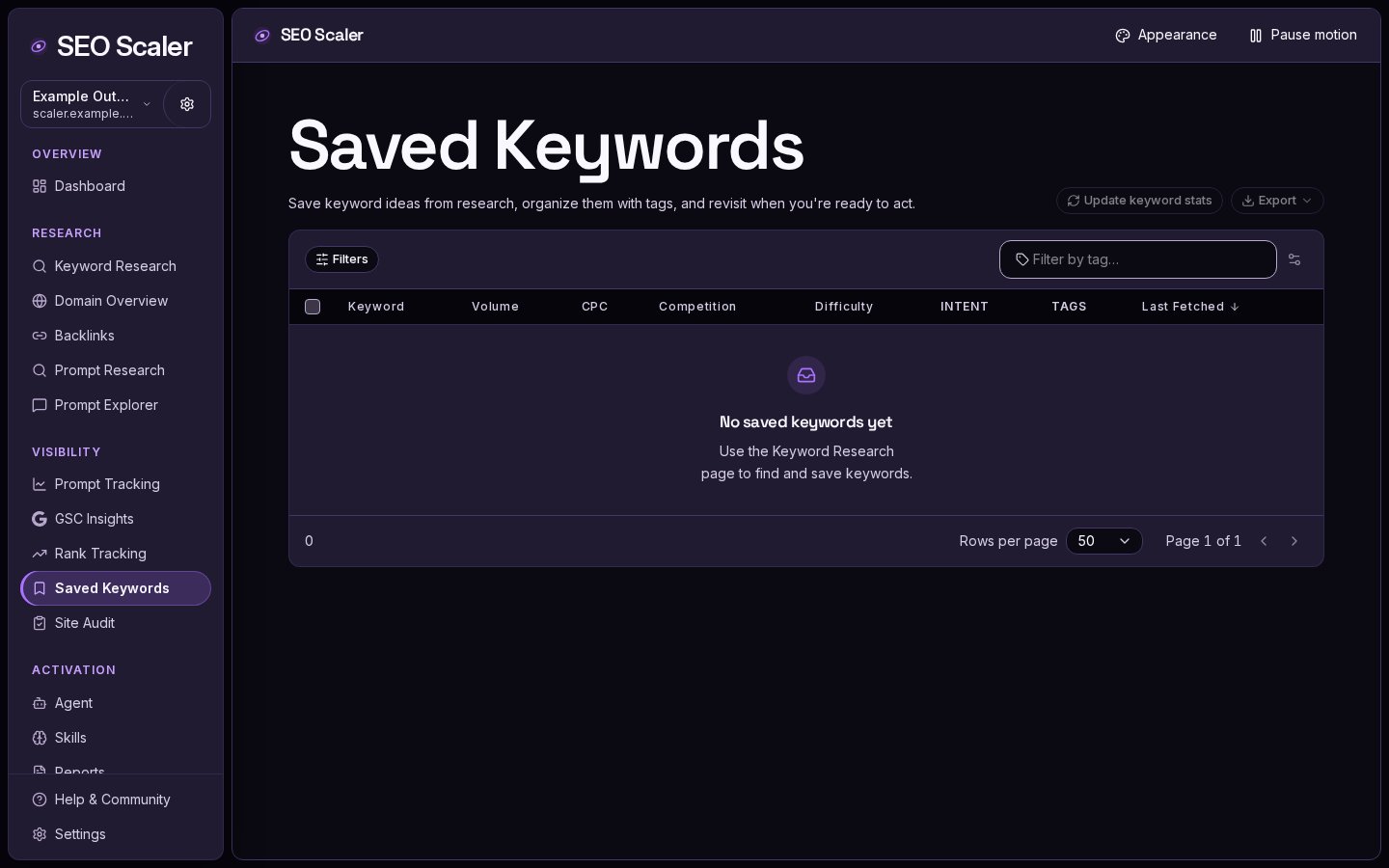Click the GSC Insights Google icon
The width and height of the screenshot is (1389, 868).
(40, 519)
